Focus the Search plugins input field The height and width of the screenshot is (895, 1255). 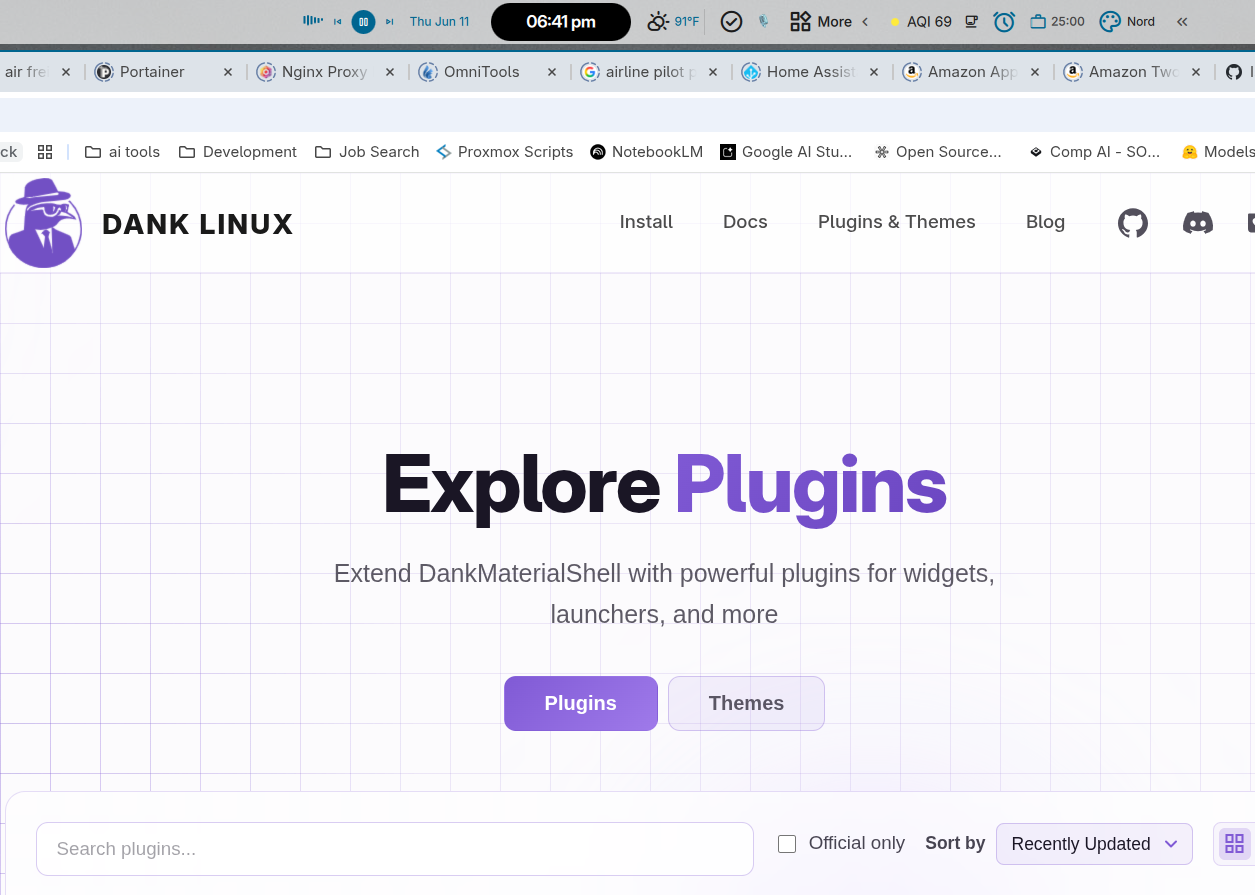pyautogui.click(x=395, y=849)
